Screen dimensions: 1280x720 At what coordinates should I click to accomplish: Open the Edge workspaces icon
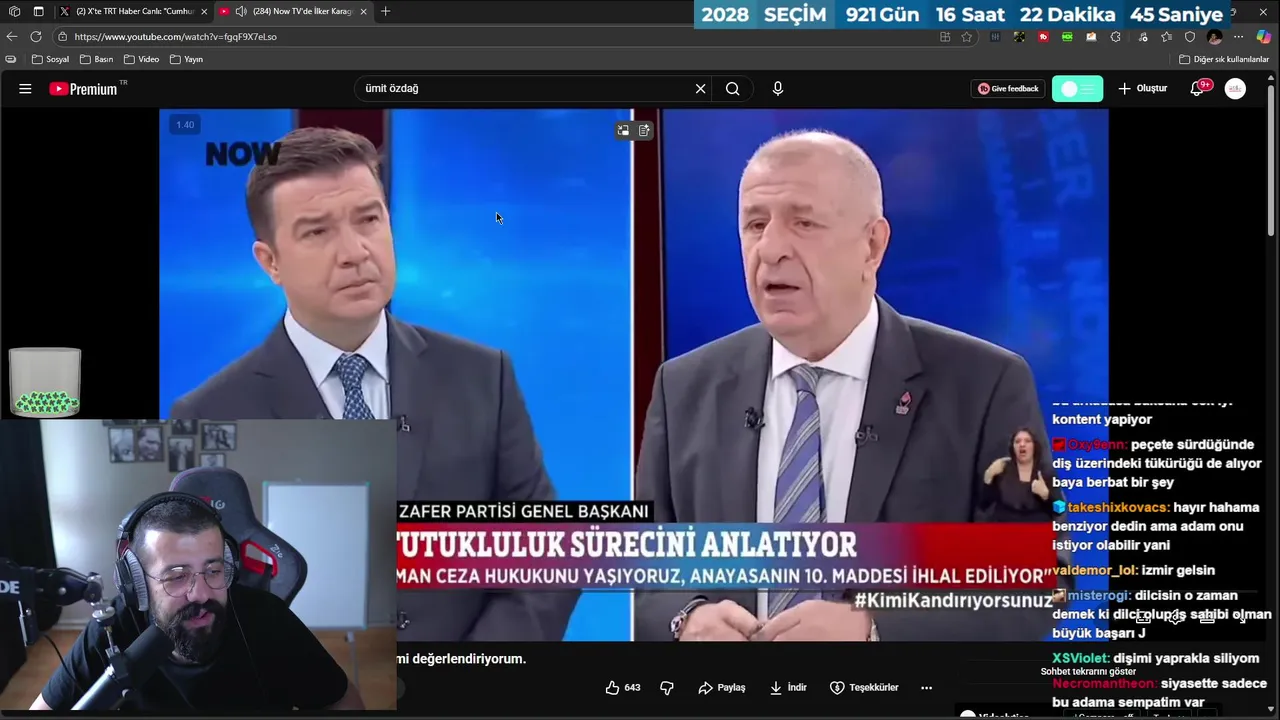pos(14,11)
